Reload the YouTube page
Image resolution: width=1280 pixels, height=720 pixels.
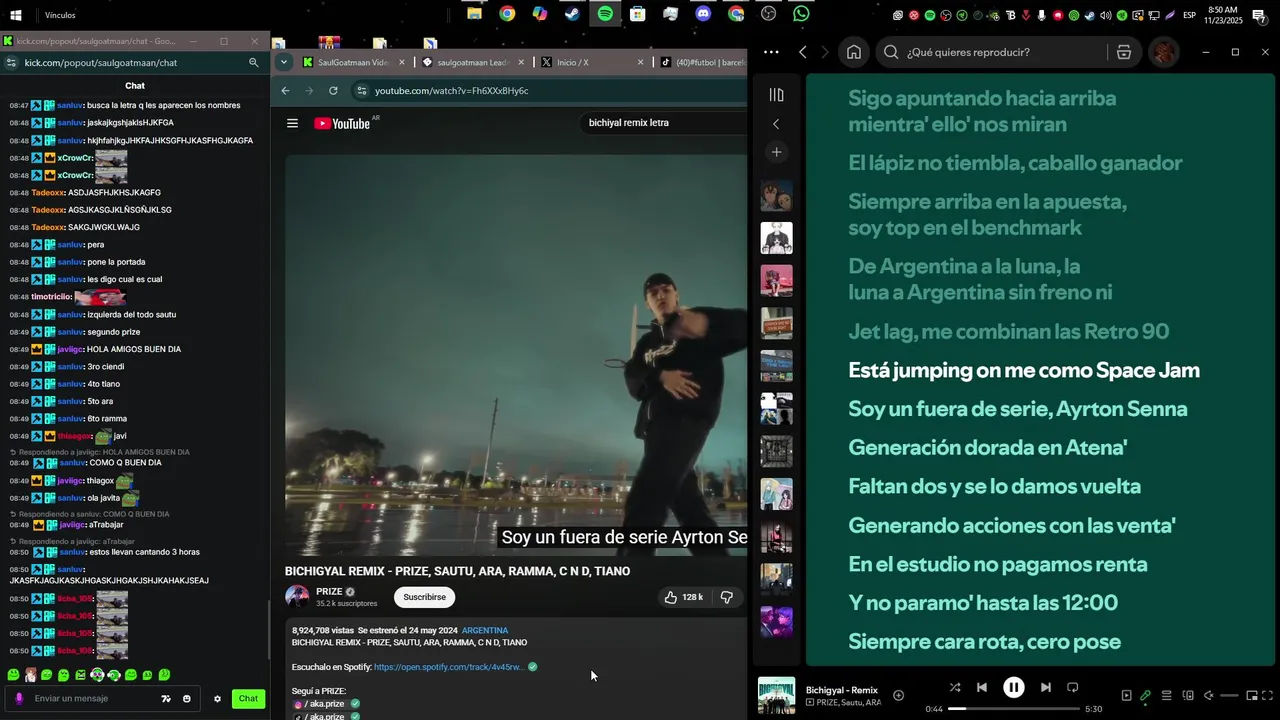click(333, 90)
